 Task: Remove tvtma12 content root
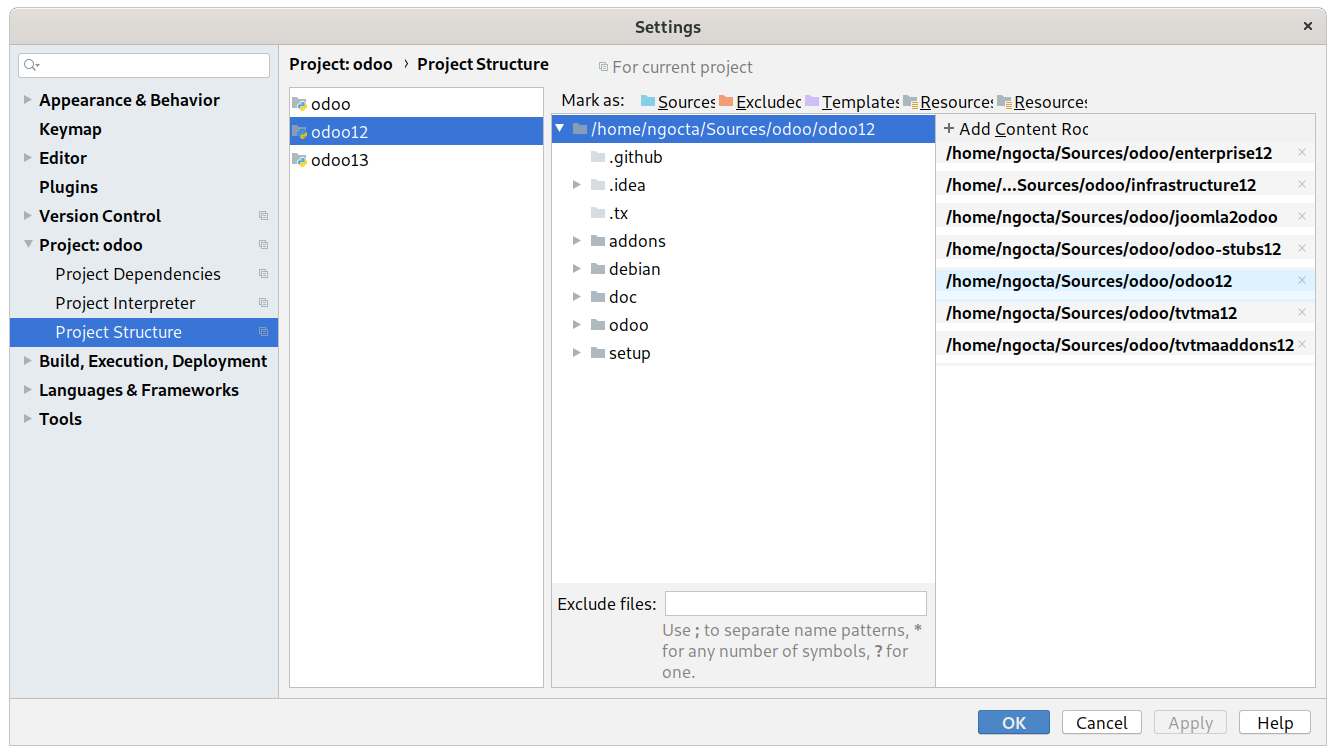click(x=1301, y=312)
